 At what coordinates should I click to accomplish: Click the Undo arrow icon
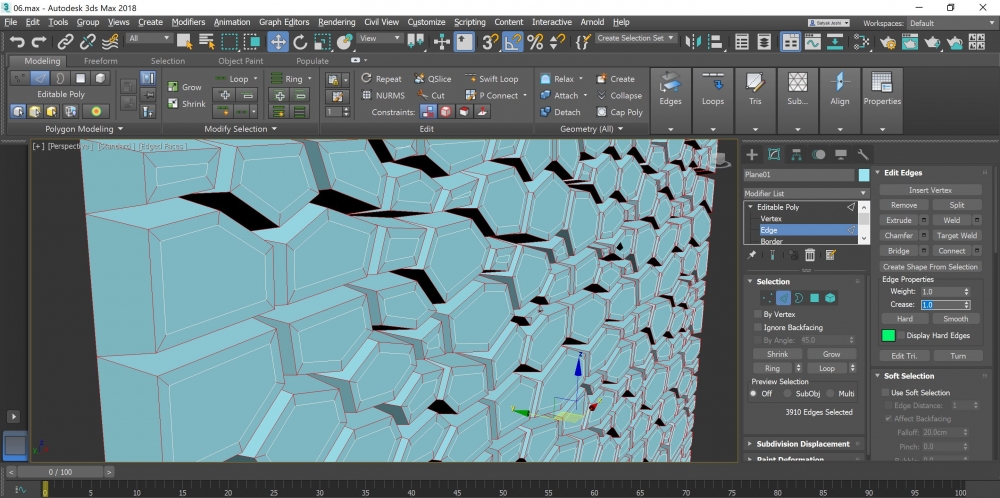point(17,41)
